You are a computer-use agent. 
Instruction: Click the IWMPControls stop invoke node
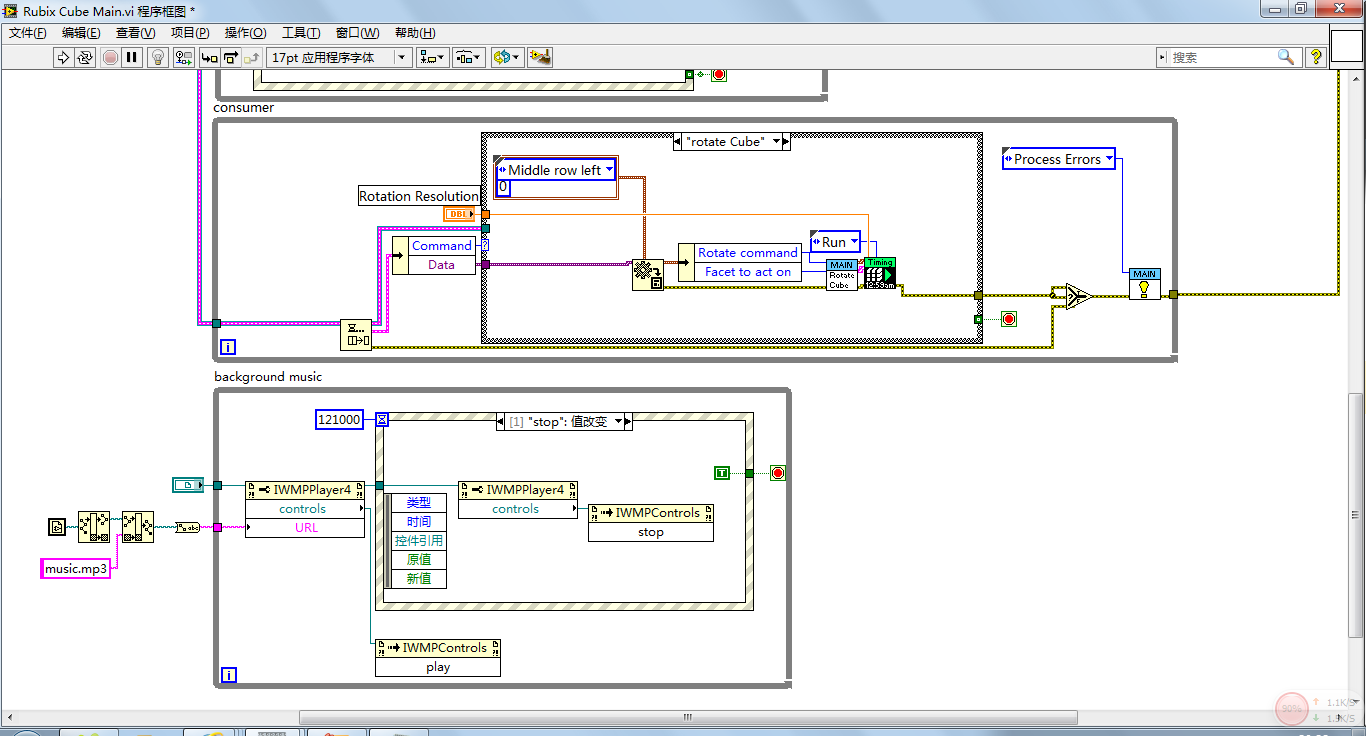651,522
